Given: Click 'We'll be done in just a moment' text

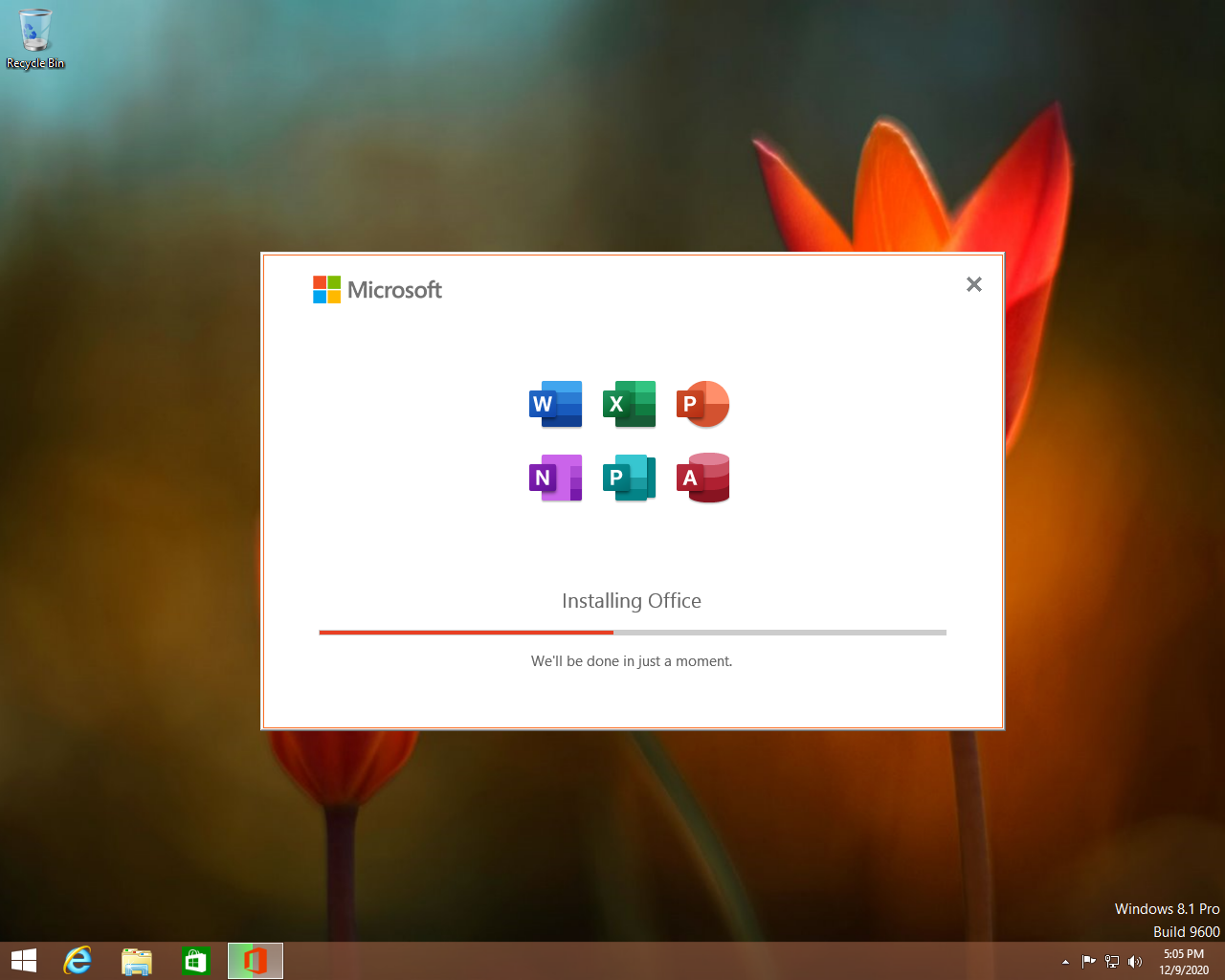Looking at the screenshot, I should [632, 661].
